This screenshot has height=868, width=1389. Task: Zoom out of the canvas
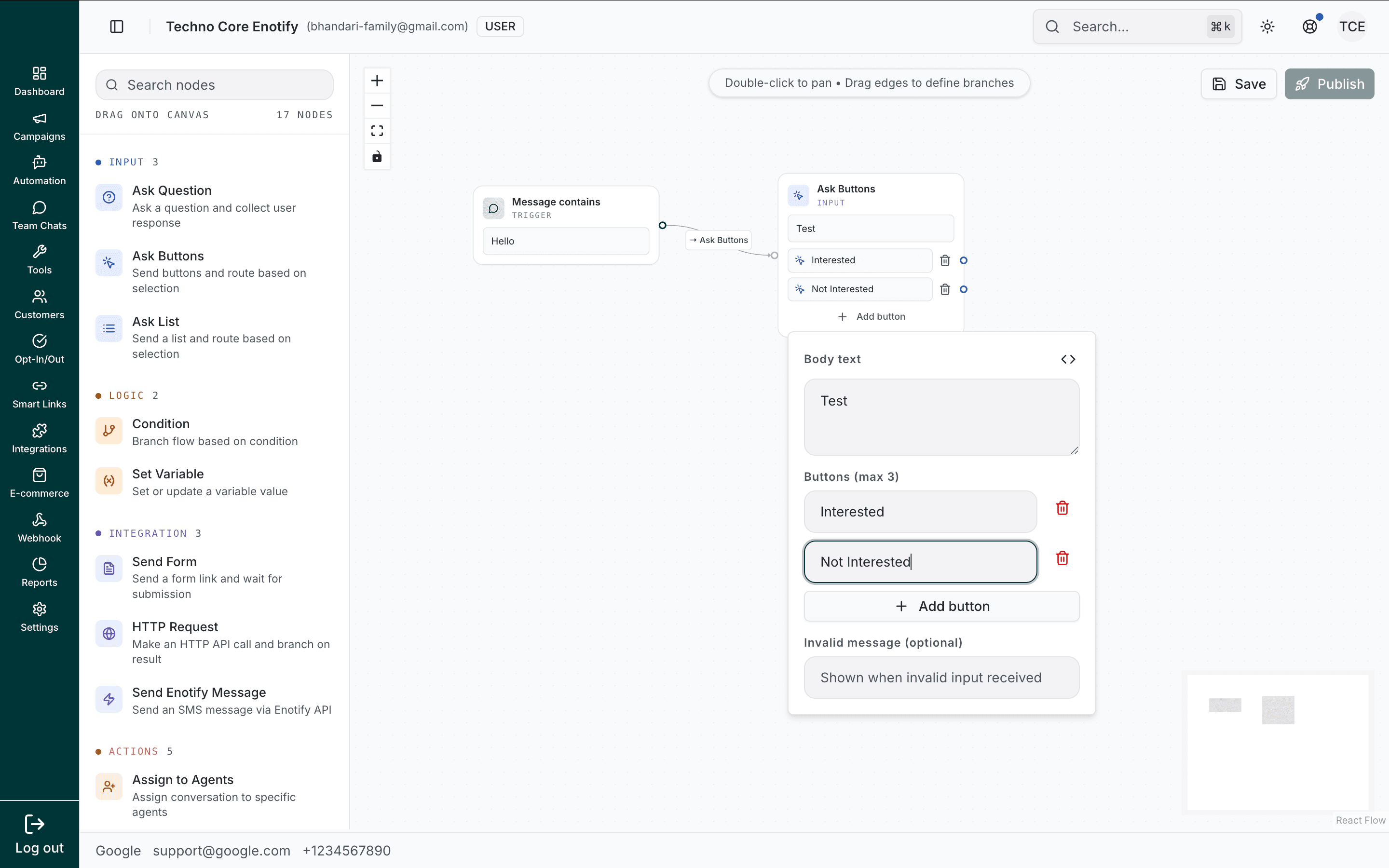pyautogui.click(x=377, y=106)
